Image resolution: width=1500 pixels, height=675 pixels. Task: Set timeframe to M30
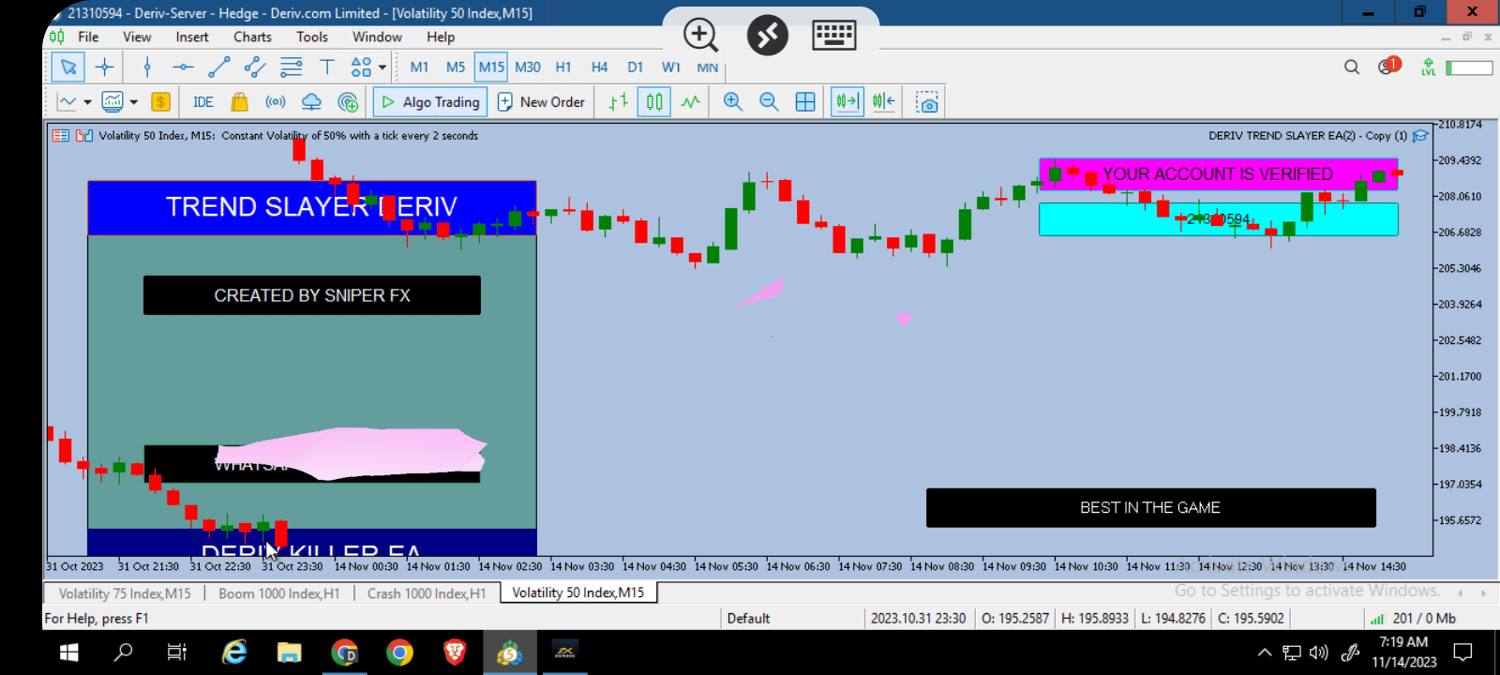pyautogui.click(x=527, y=67)
